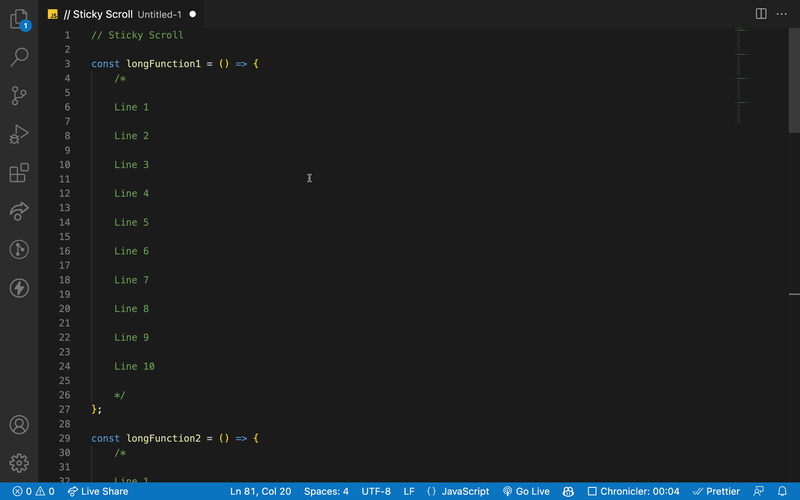
Task: Open the editor More Actions ellipsis
Action: (x=782, y=14)
